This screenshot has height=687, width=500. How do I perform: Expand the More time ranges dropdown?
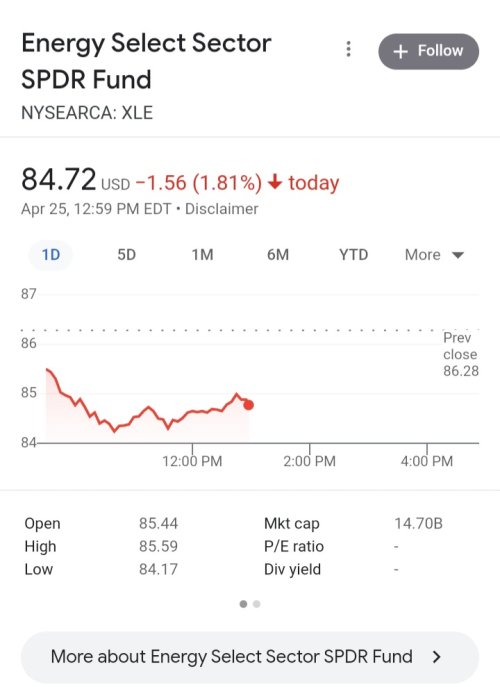(x=434, y=255)
